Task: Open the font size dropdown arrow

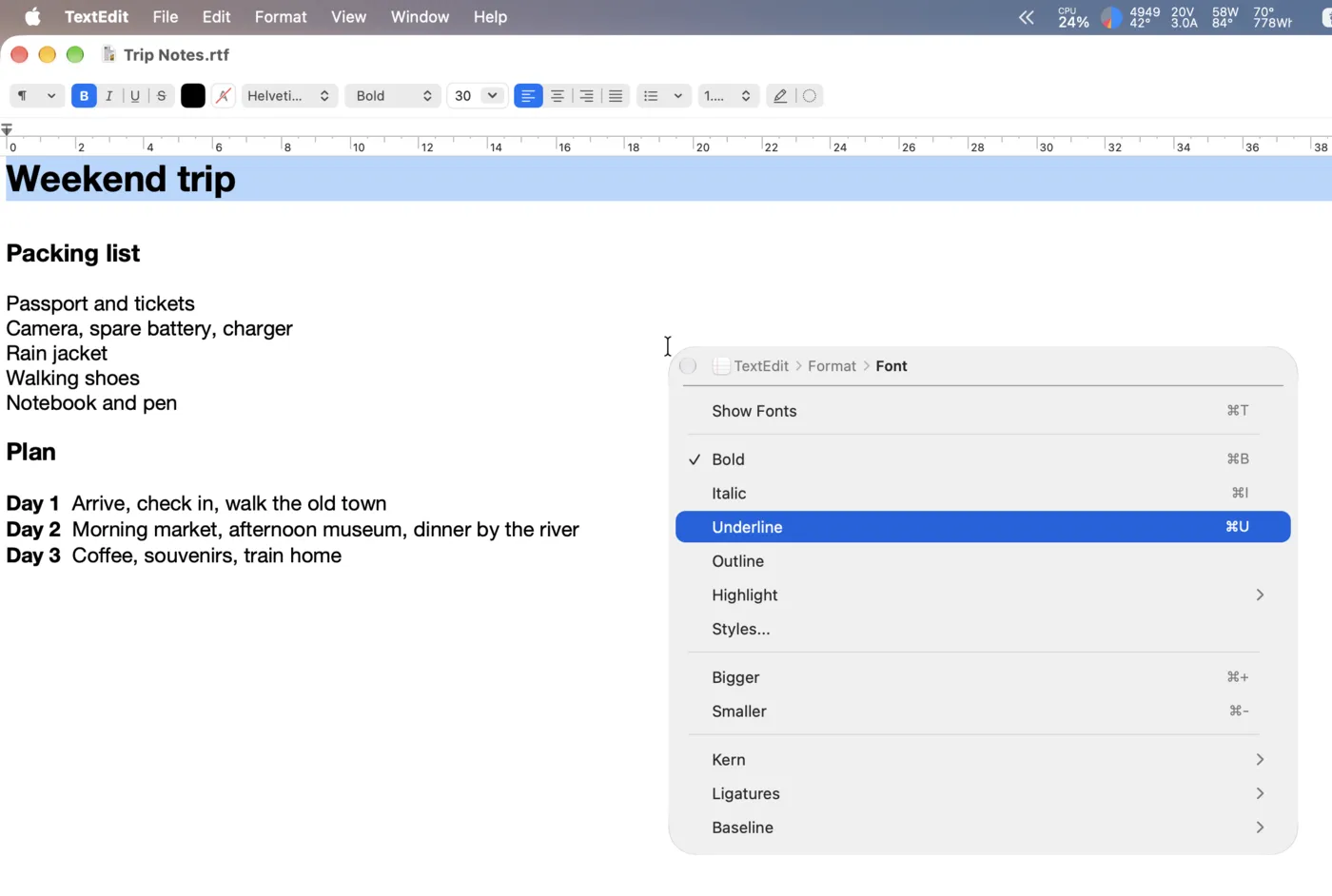Action: click(x=492, y=96)
